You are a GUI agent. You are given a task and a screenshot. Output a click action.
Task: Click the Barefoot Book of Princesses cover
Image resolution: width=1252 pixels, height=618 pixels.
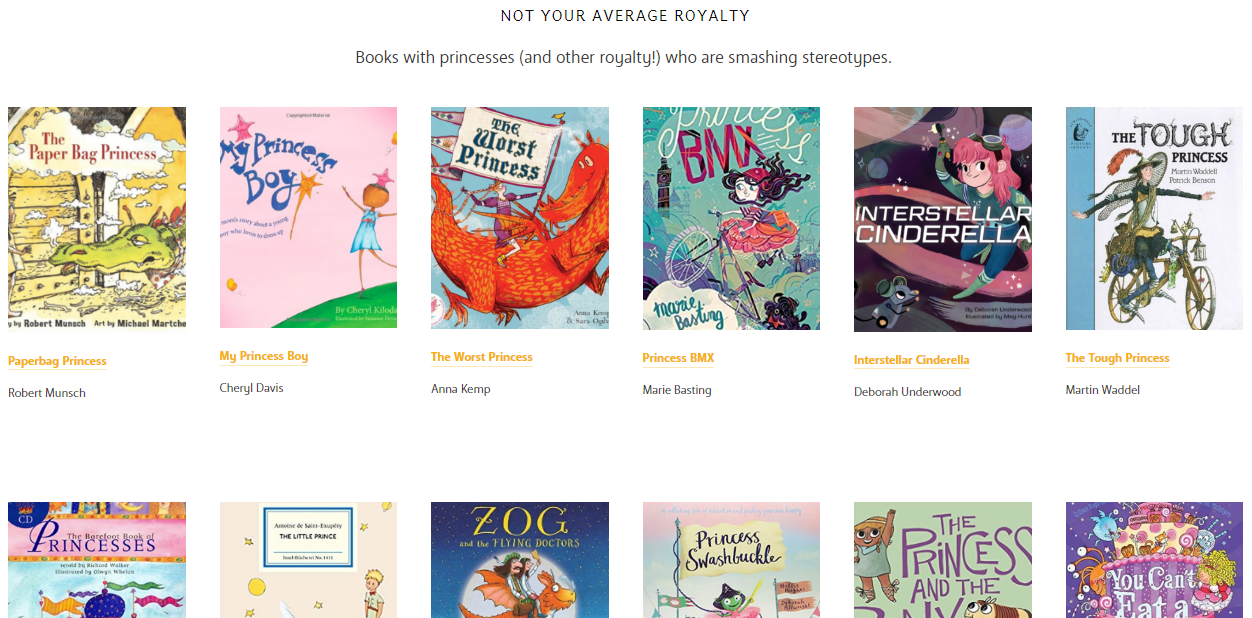[96, 560]
